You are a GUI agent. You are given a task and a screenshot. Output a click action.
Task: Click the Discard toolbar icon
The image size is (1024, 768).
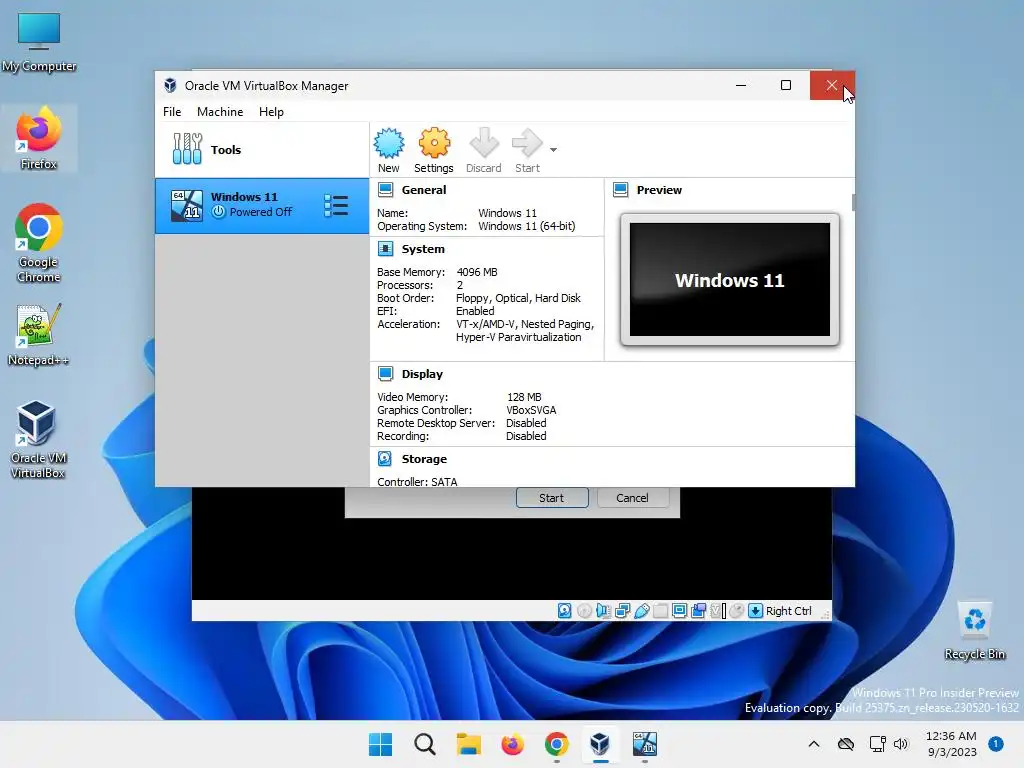click(483, 150)
